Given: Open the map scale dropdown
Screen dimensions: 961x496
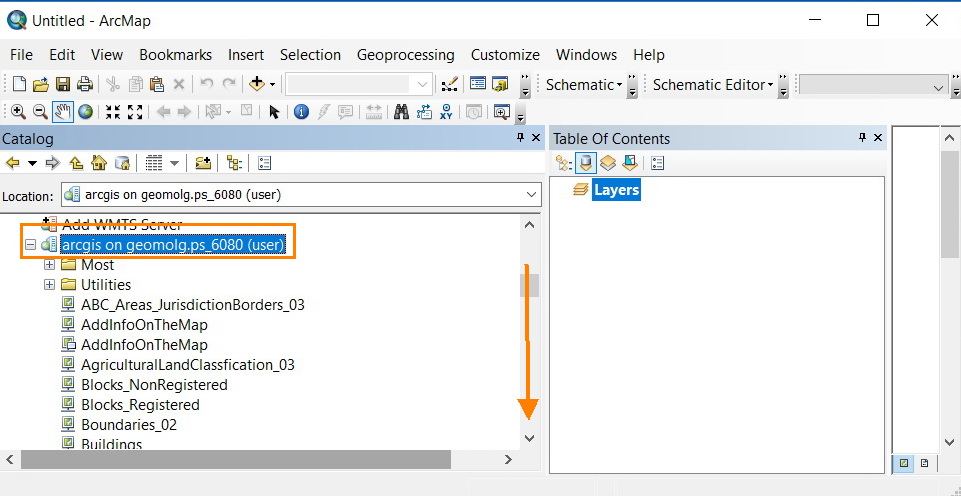Looking at the screenshot, I should click(x=423, y=84).
